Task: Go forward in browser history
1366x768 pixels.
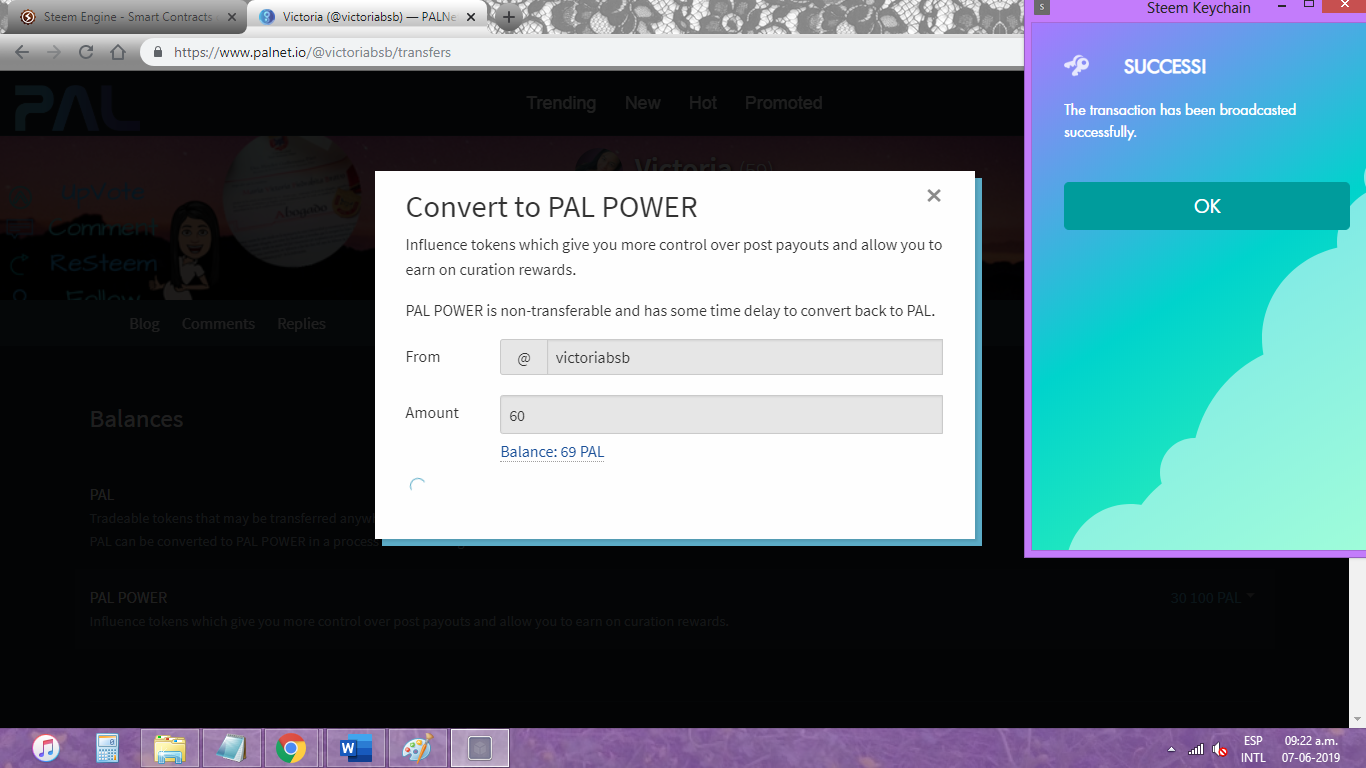Action: tap(54, 52)
